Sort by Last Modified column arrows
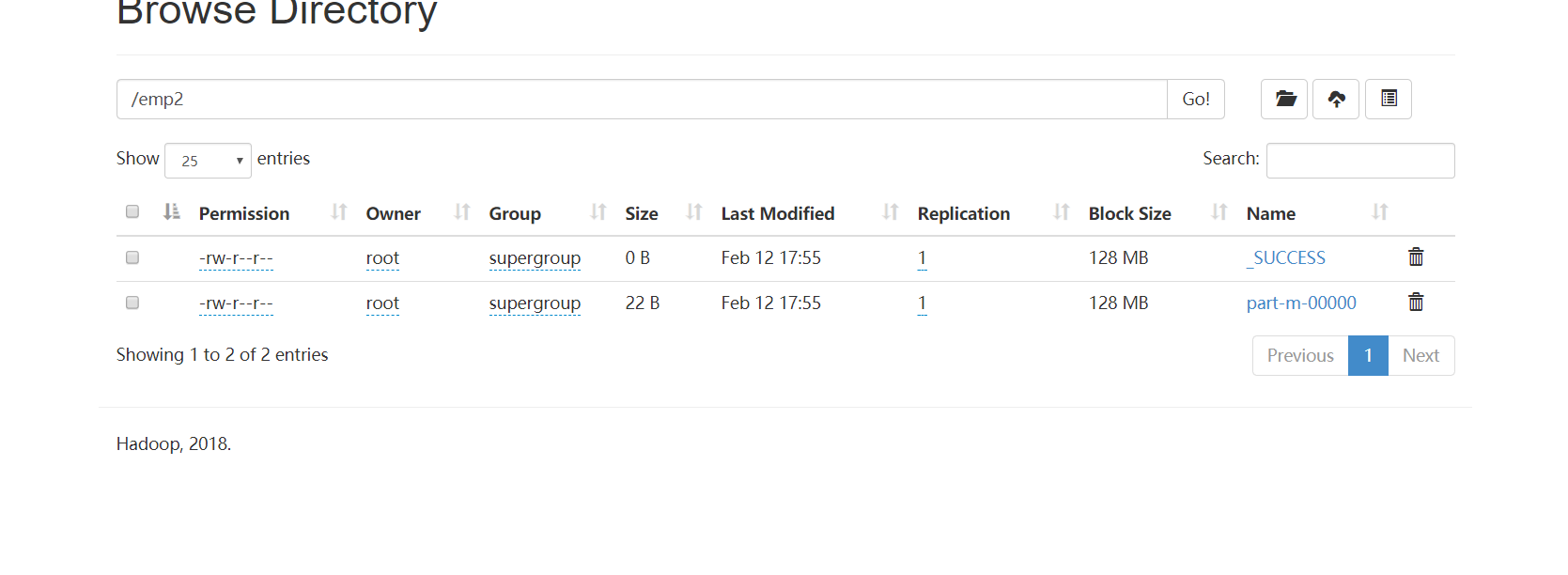 click(x=891, y=212)
